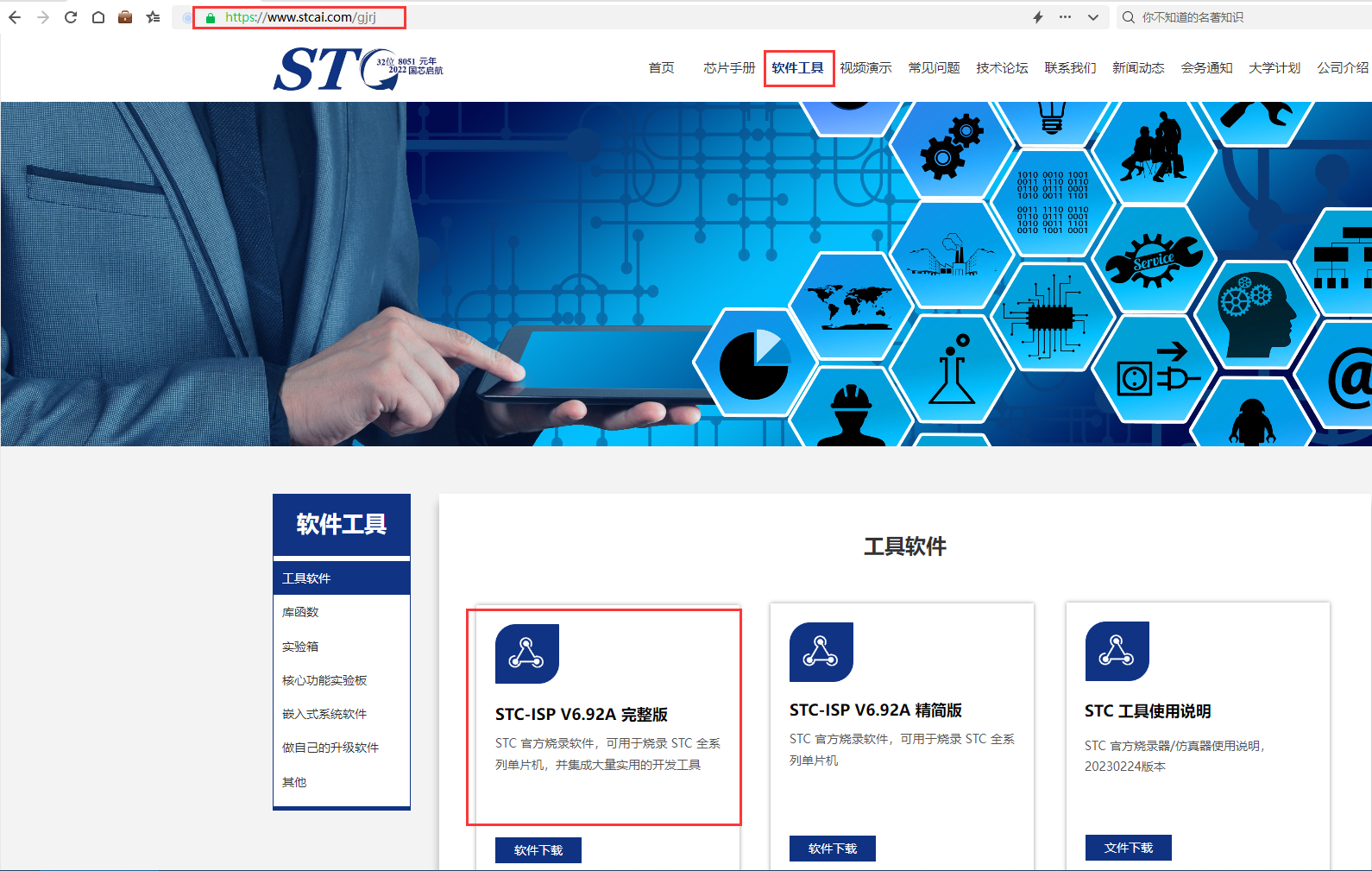Click the briefcase icon in browser toolbar
The width and height of the screenshot is (1372, 871).
click(125, 17)
